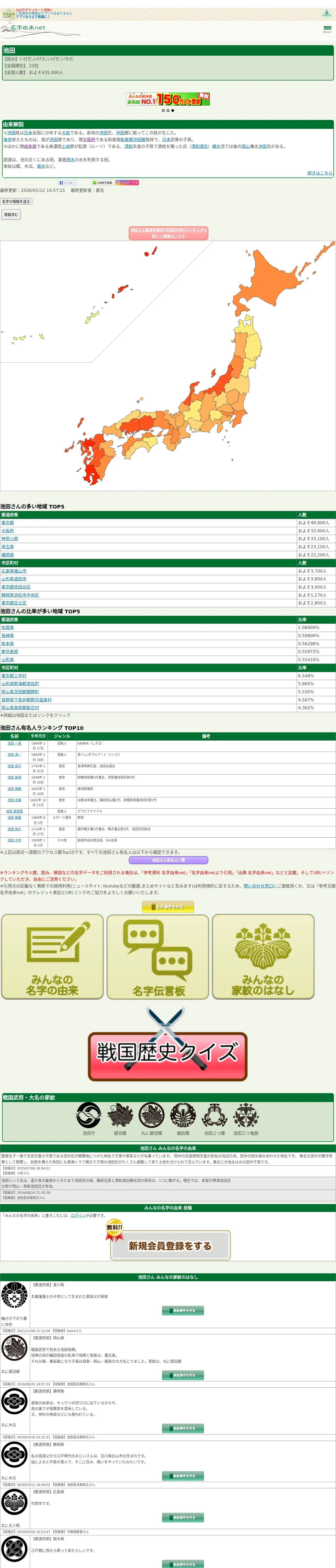Follow the 続きはこちら link
336x1568 pixels.
tap(320, 173)
